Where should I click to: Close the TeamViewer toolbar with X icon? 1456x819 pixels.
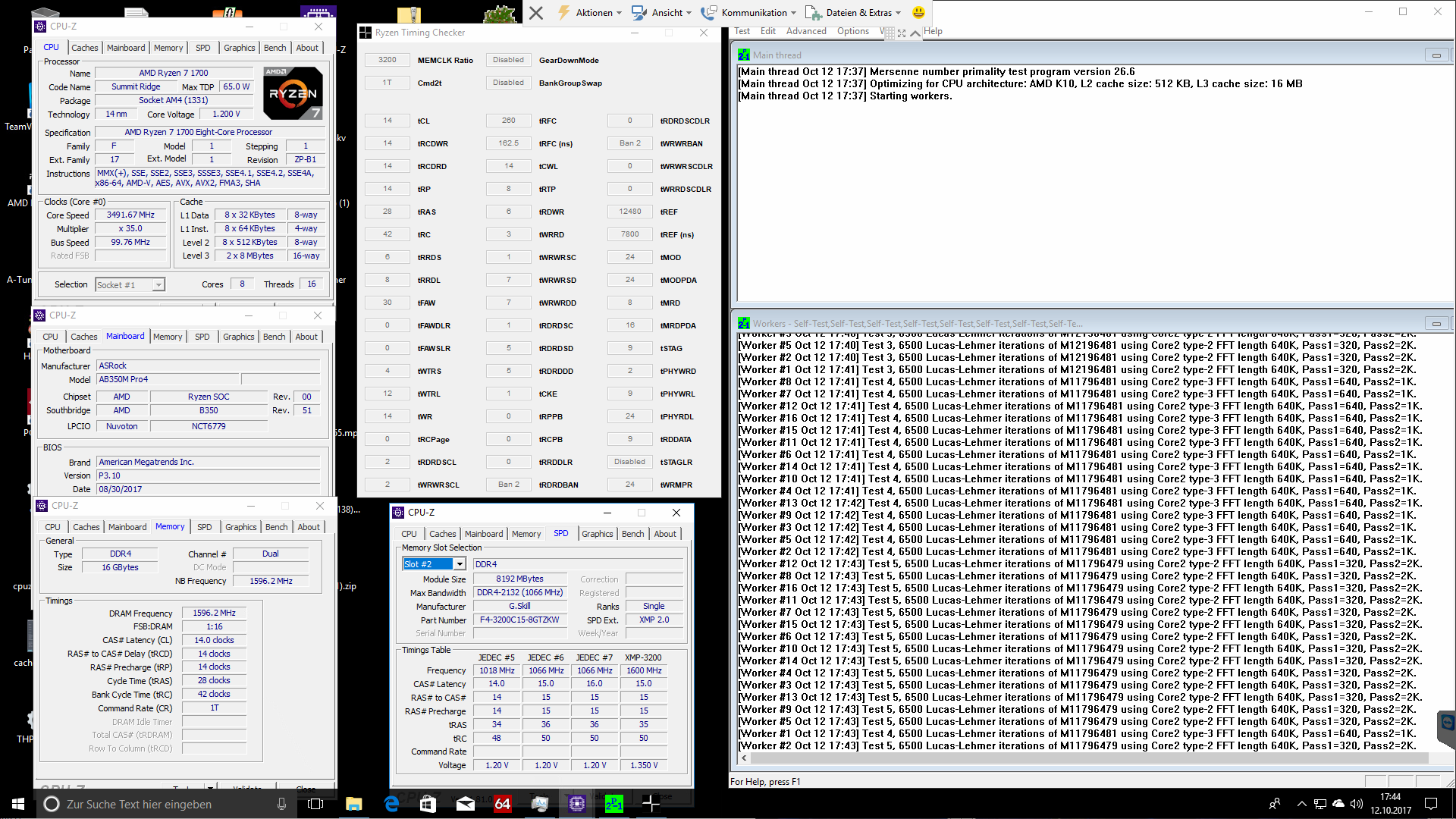click(536, 12)
